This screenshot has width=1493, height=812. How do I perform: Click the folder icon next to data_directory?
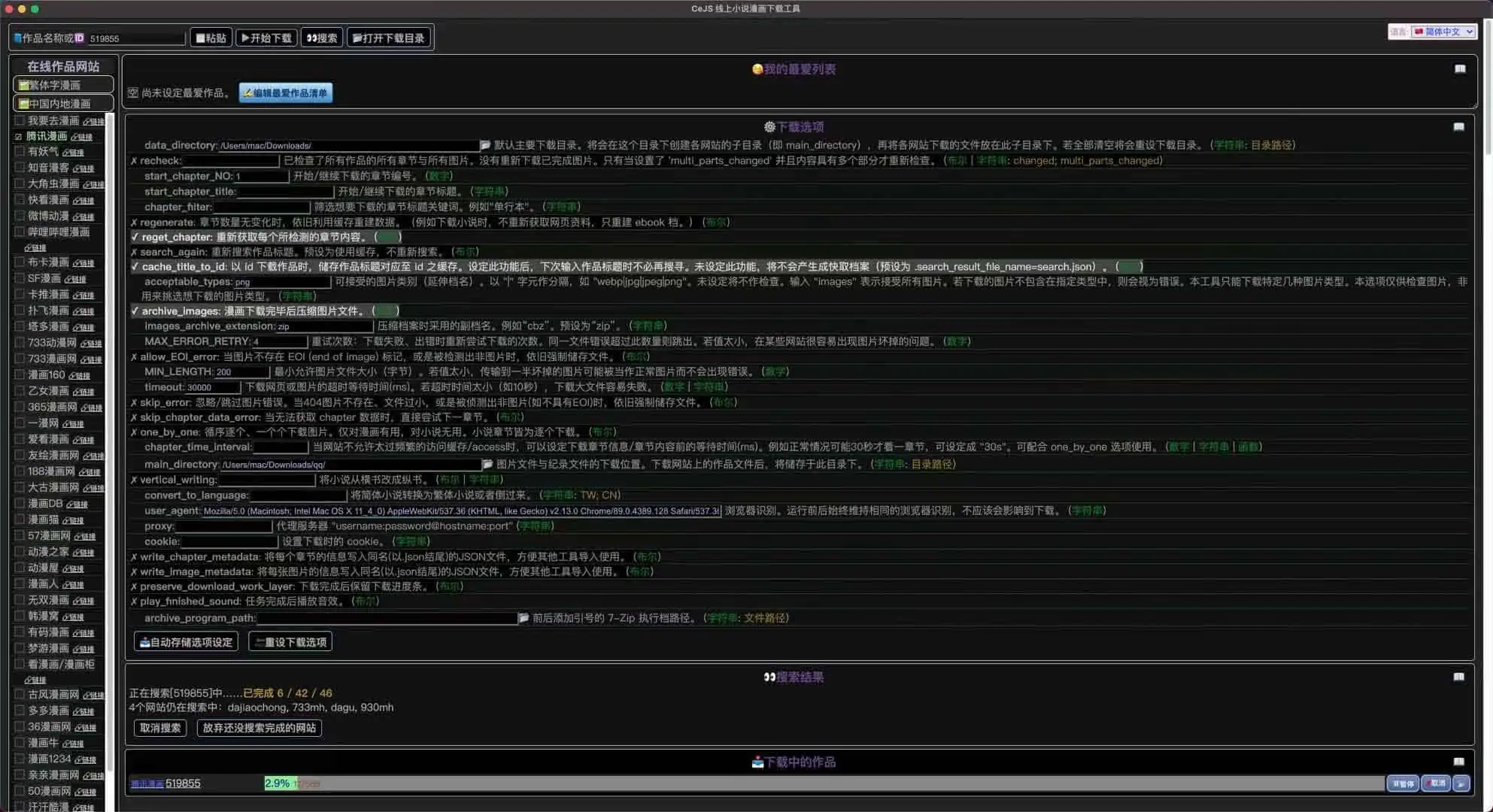pyautogui.click(x=485, y=145)
